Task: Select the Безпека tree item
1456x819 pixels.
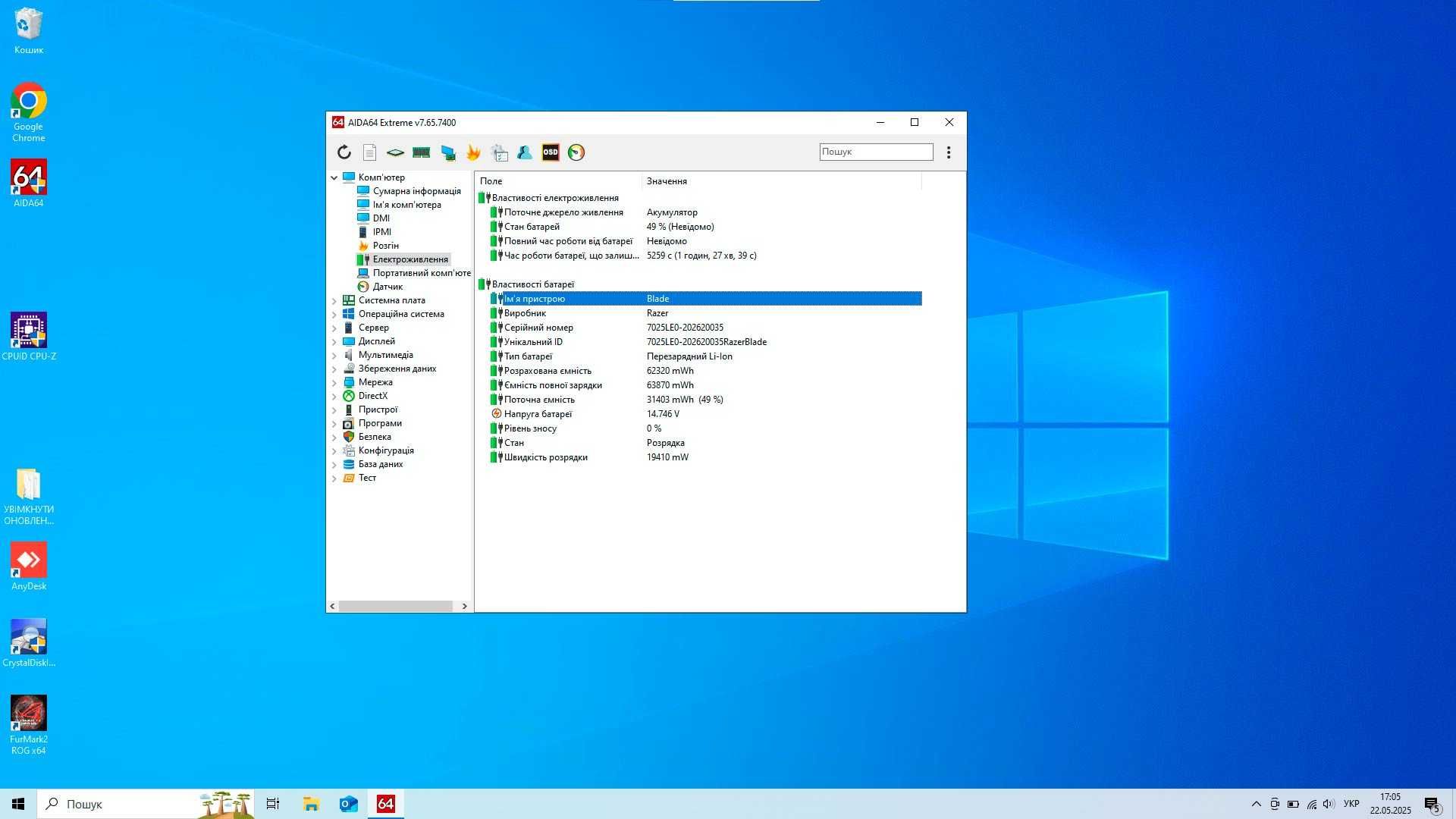Action: (x=375, y=437)
